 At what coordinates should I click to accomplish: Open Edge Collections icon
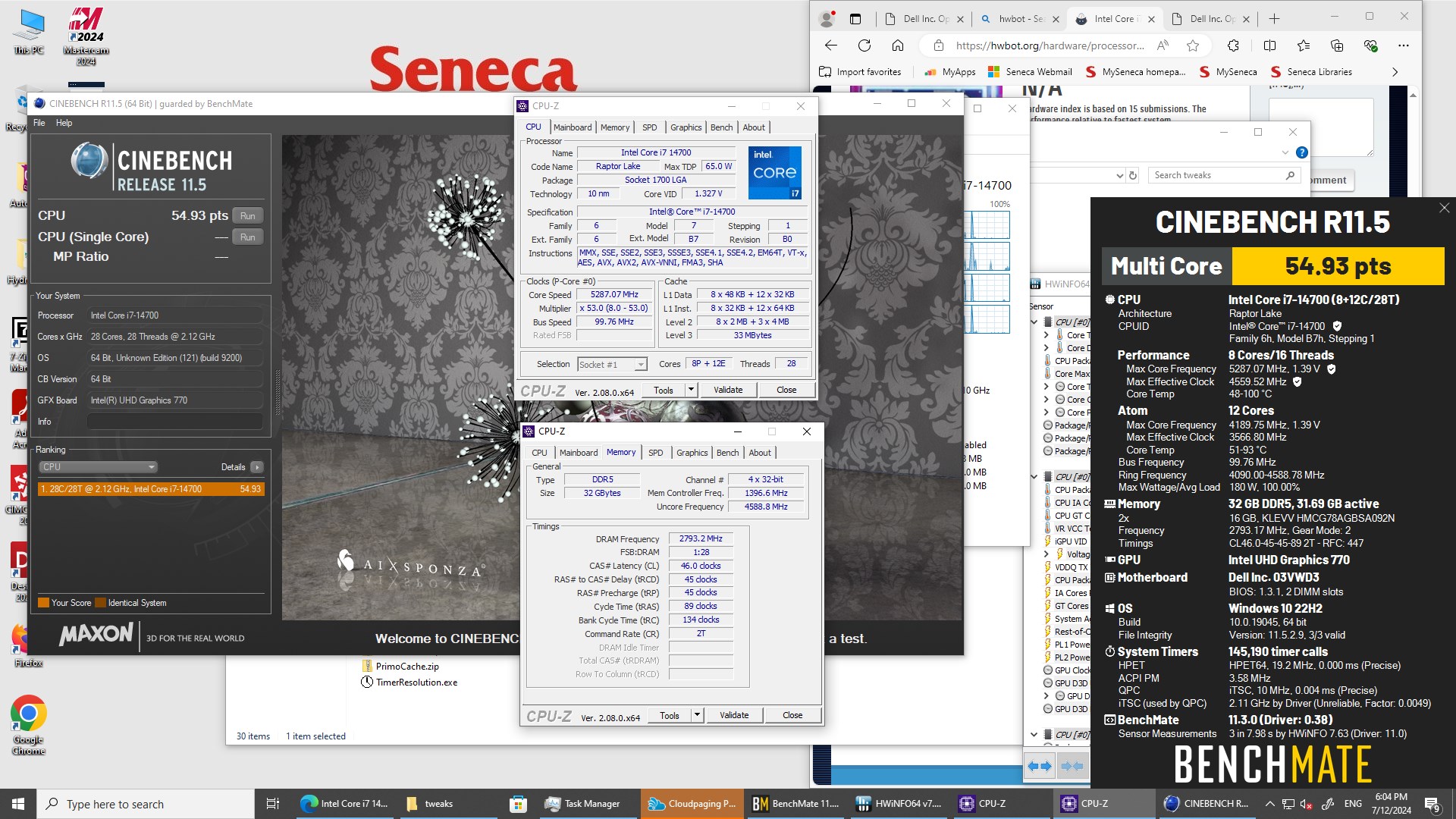[x=1337, y=45]
